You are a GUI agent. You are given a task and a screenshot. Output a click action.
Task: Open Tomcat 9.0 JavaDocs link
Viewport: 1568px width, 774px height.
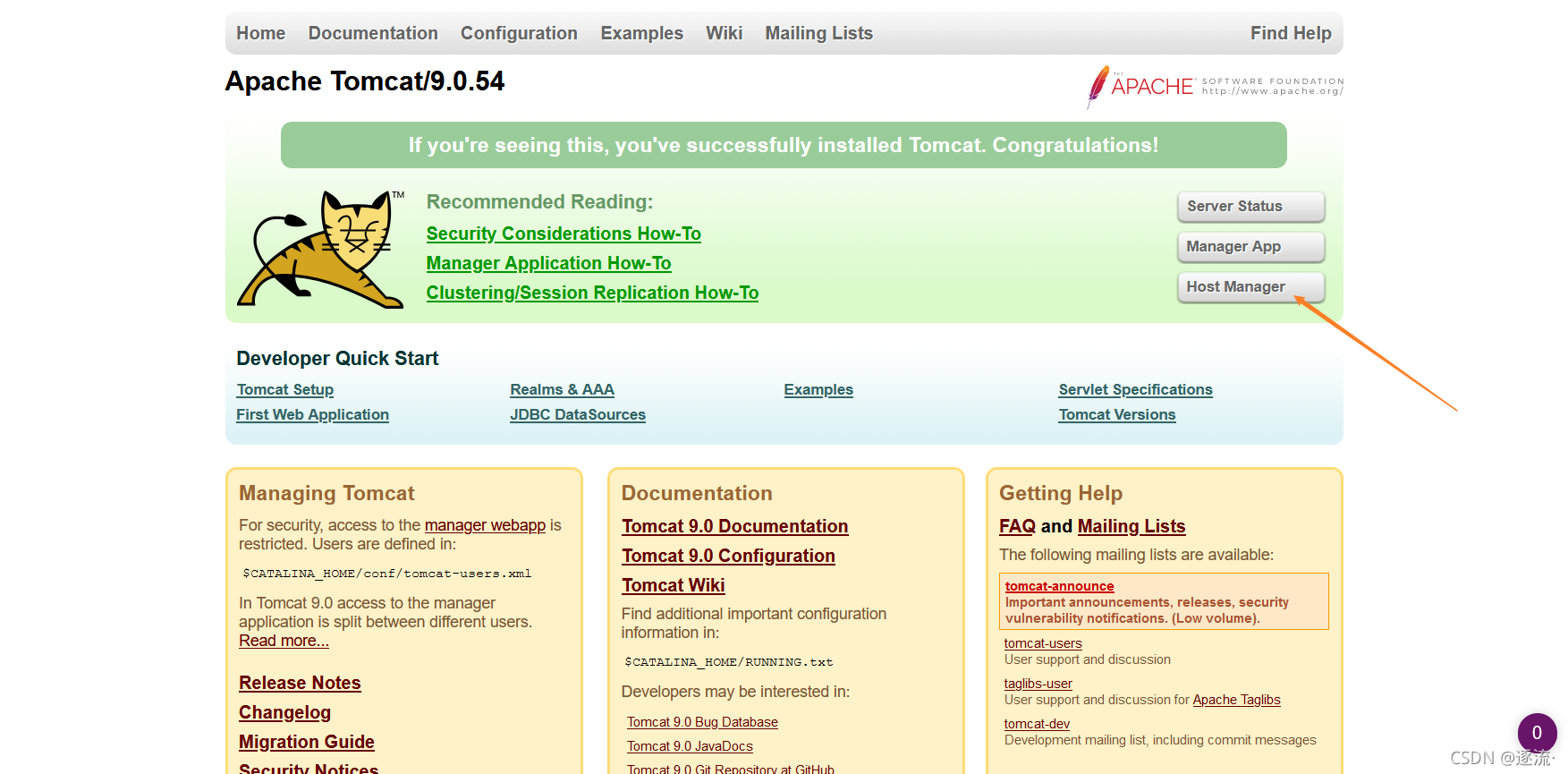pyautogui.click(x=690, y=746)
